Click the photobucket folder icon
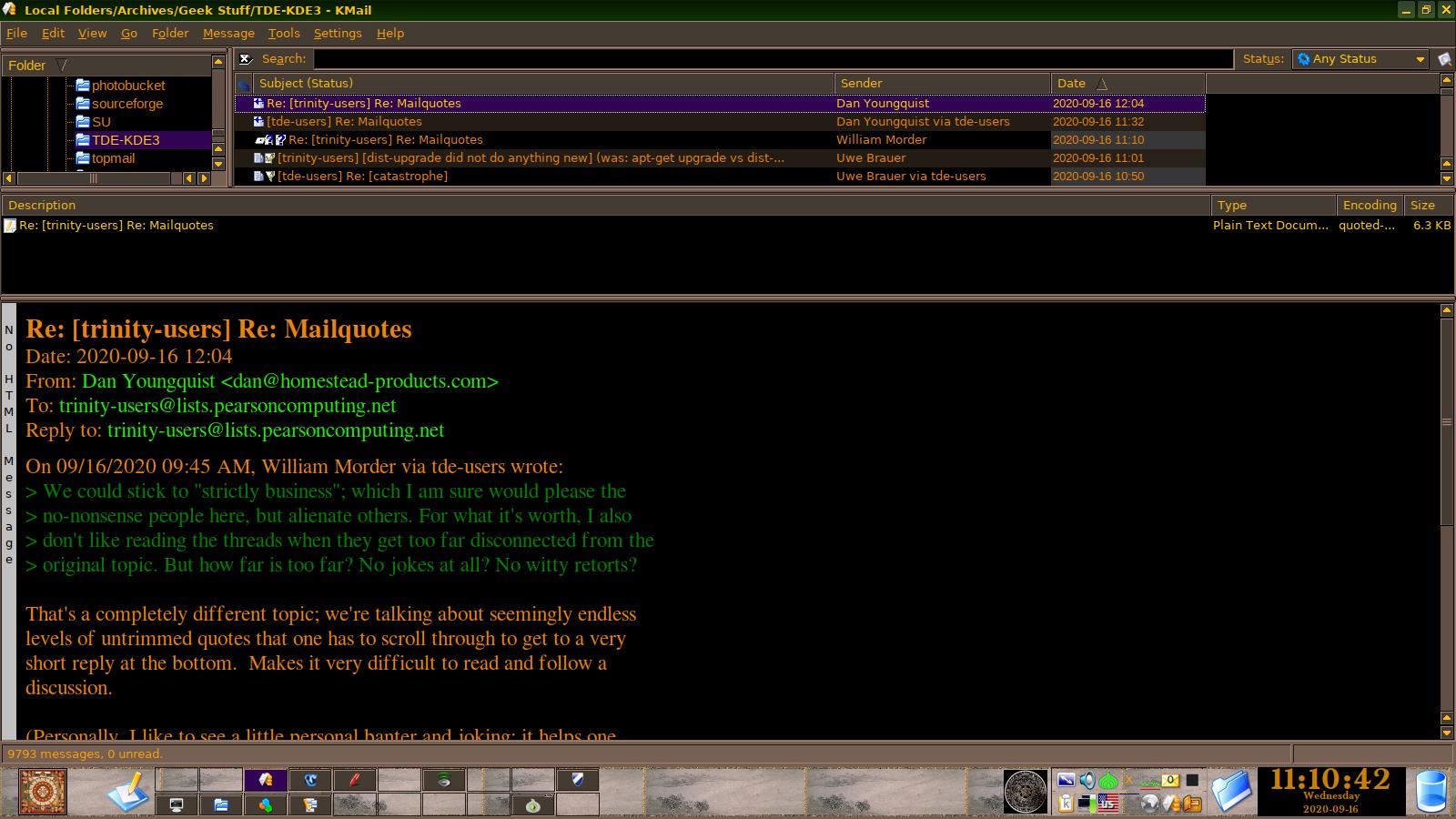The width and height of the screenshot is (1456, 819). pyautogui.click(x=83, y=85)
